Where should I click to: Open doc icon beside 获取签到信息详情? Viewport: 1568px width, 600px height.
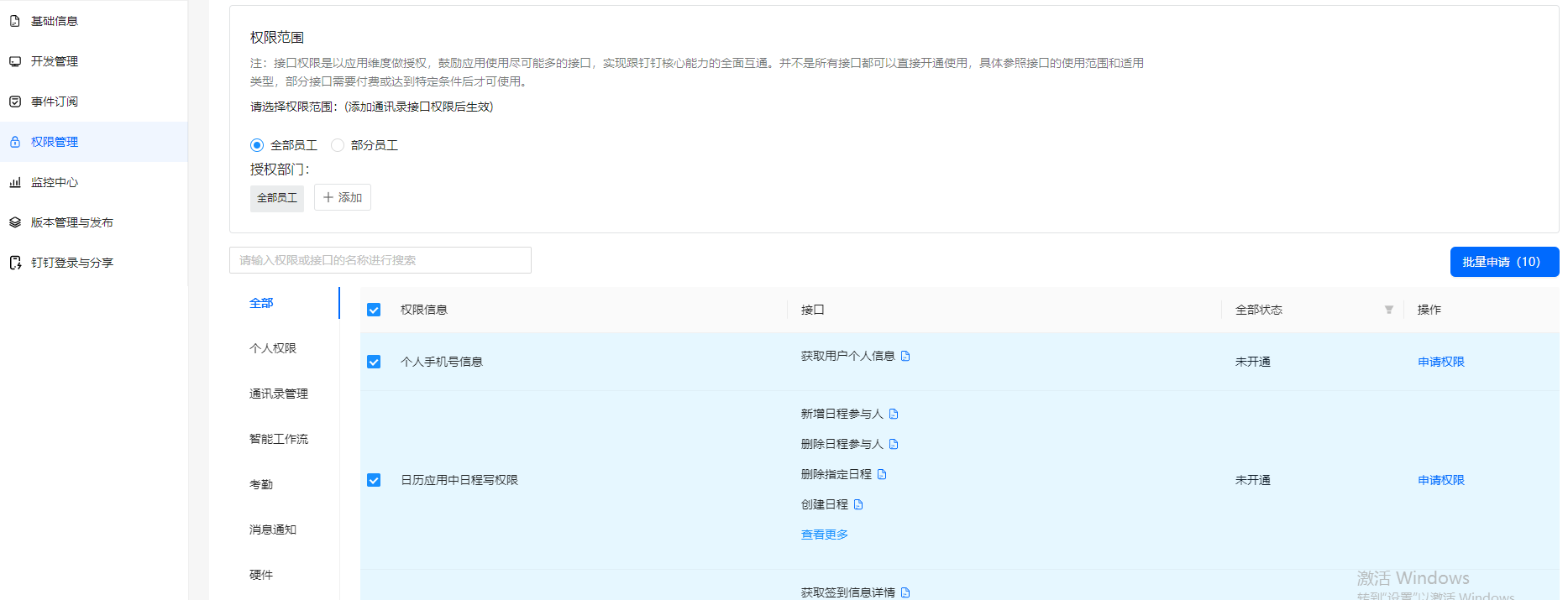tap(905, 592)
